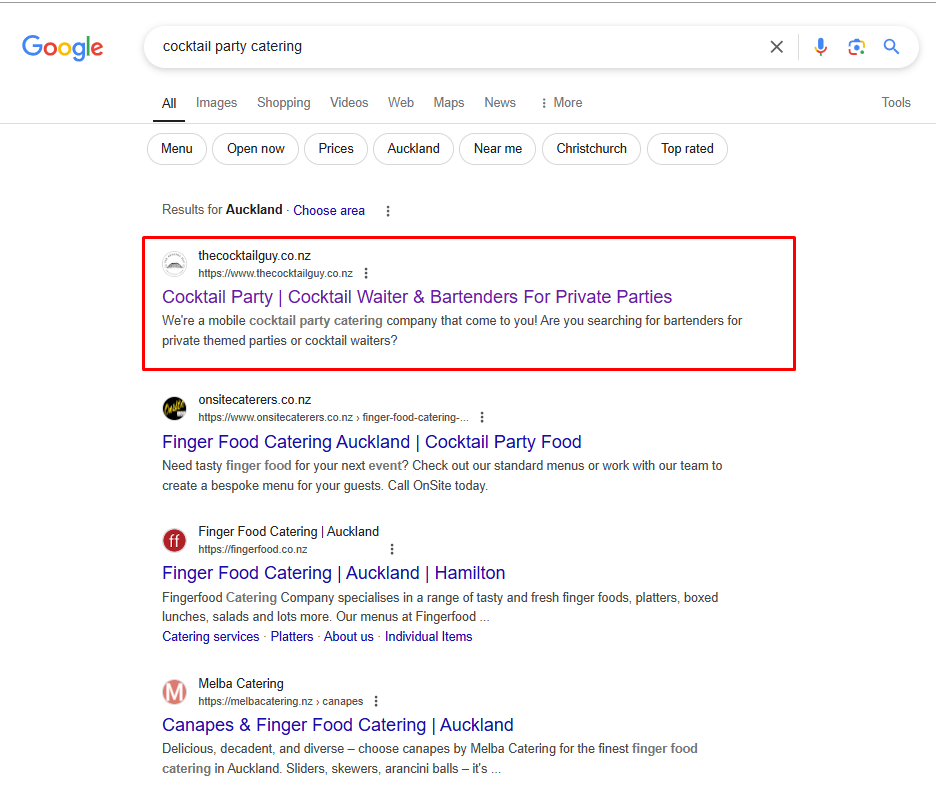Image resolution: width=936 pixels, height=800 pixels.
Task: Click the Choose area link
Action: [329, 211]
